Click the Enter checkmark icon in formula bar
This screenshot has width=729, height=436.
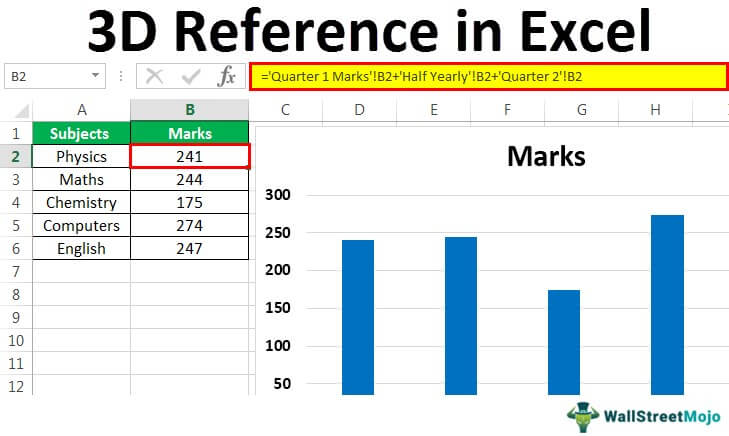191,77
